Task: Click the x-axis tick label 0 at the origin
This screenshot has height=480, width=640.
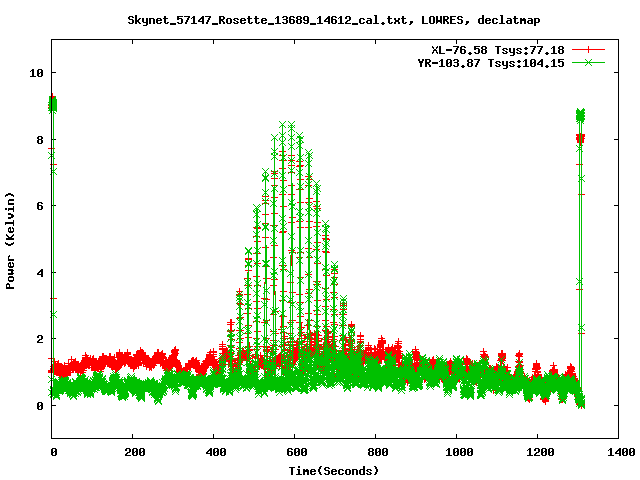Action: coord(54,452)
